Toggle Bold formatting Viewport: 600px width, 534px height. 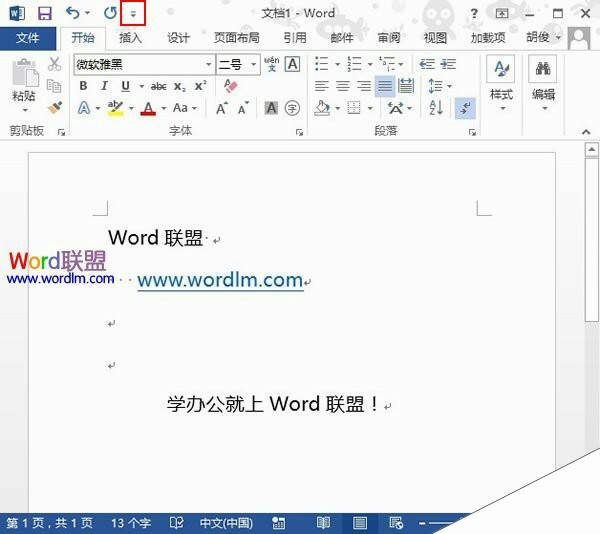(x=83, y=86)
